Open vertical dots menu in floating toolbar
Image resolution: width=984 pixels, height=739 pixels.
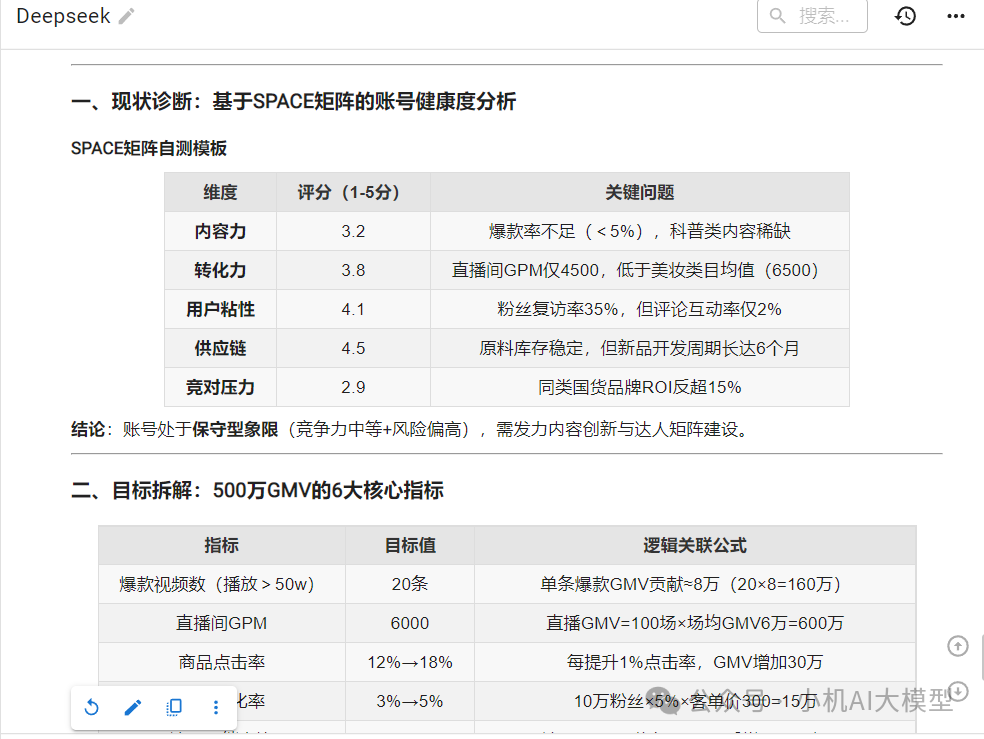coord(215,708)
